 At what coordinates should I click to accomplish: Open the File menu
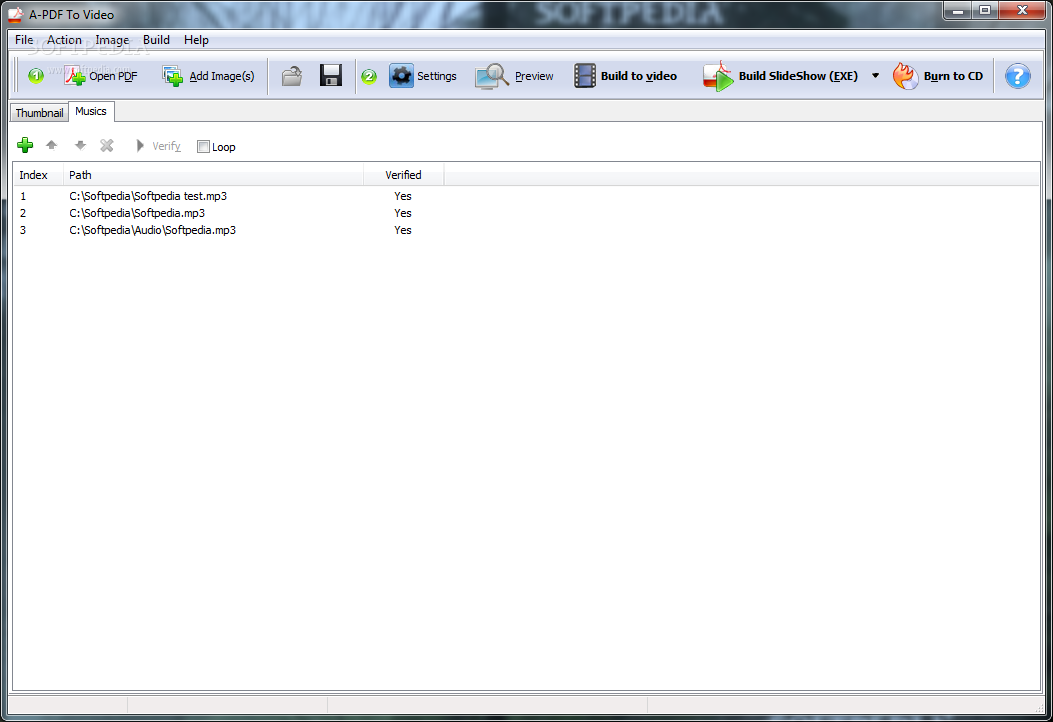(24, 40)
